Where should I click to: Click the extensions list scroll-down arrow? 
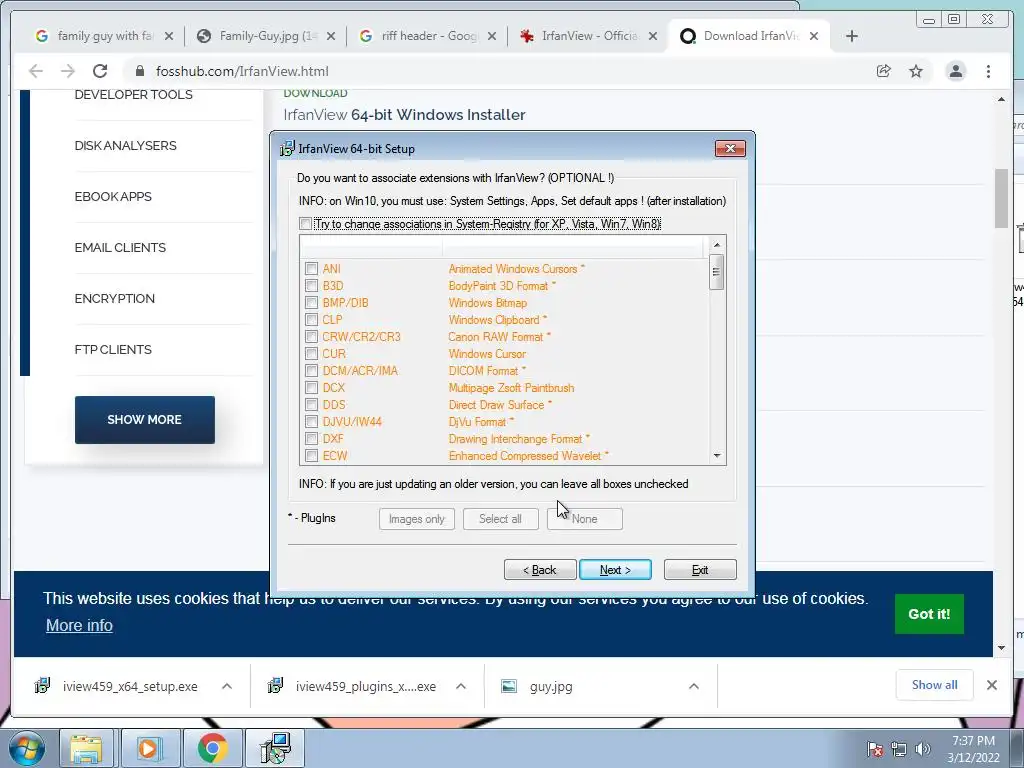point(717,455)
